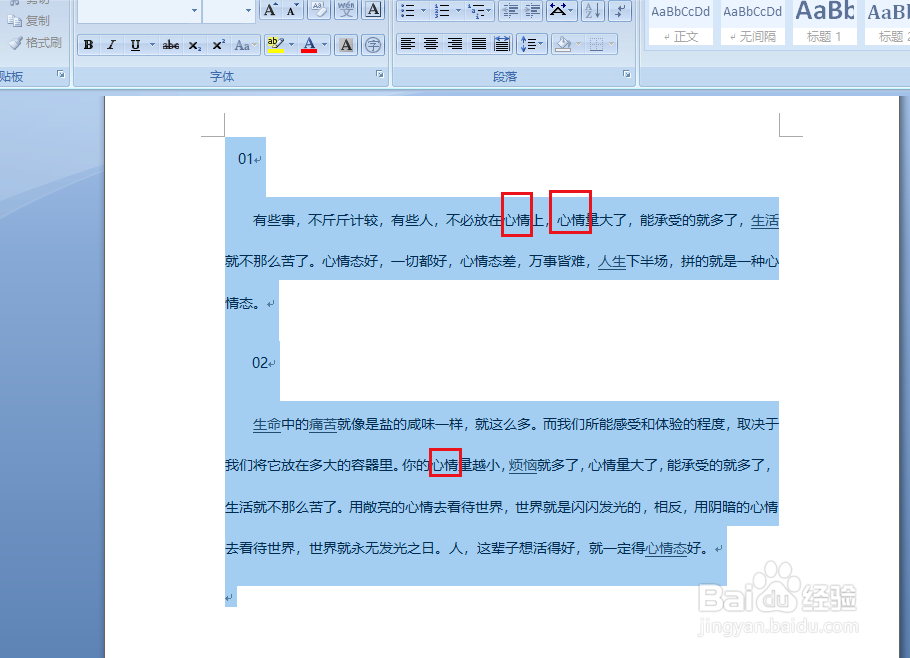Viewport: 910px width, 658px height.
Task: Click the Text Highlight Color icon
Action: tap(276, 44)
